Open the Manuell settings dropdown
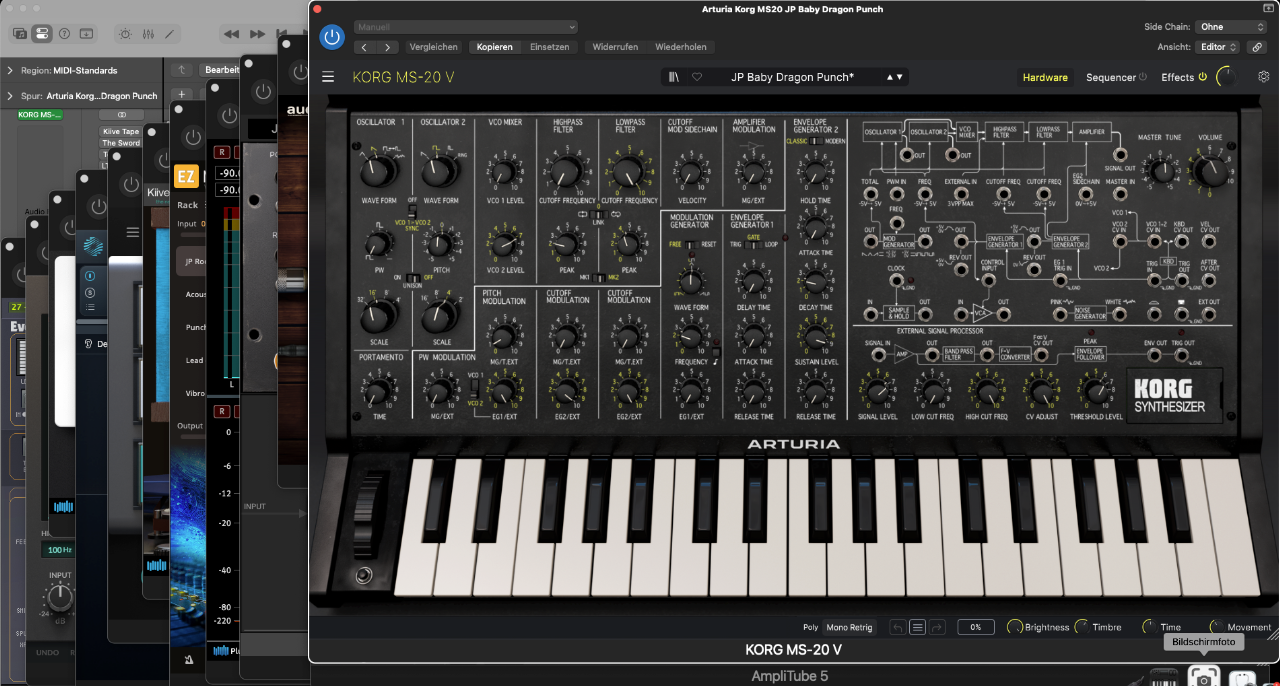The width and height of the screenshot is (1280, 686). [465, 27]
